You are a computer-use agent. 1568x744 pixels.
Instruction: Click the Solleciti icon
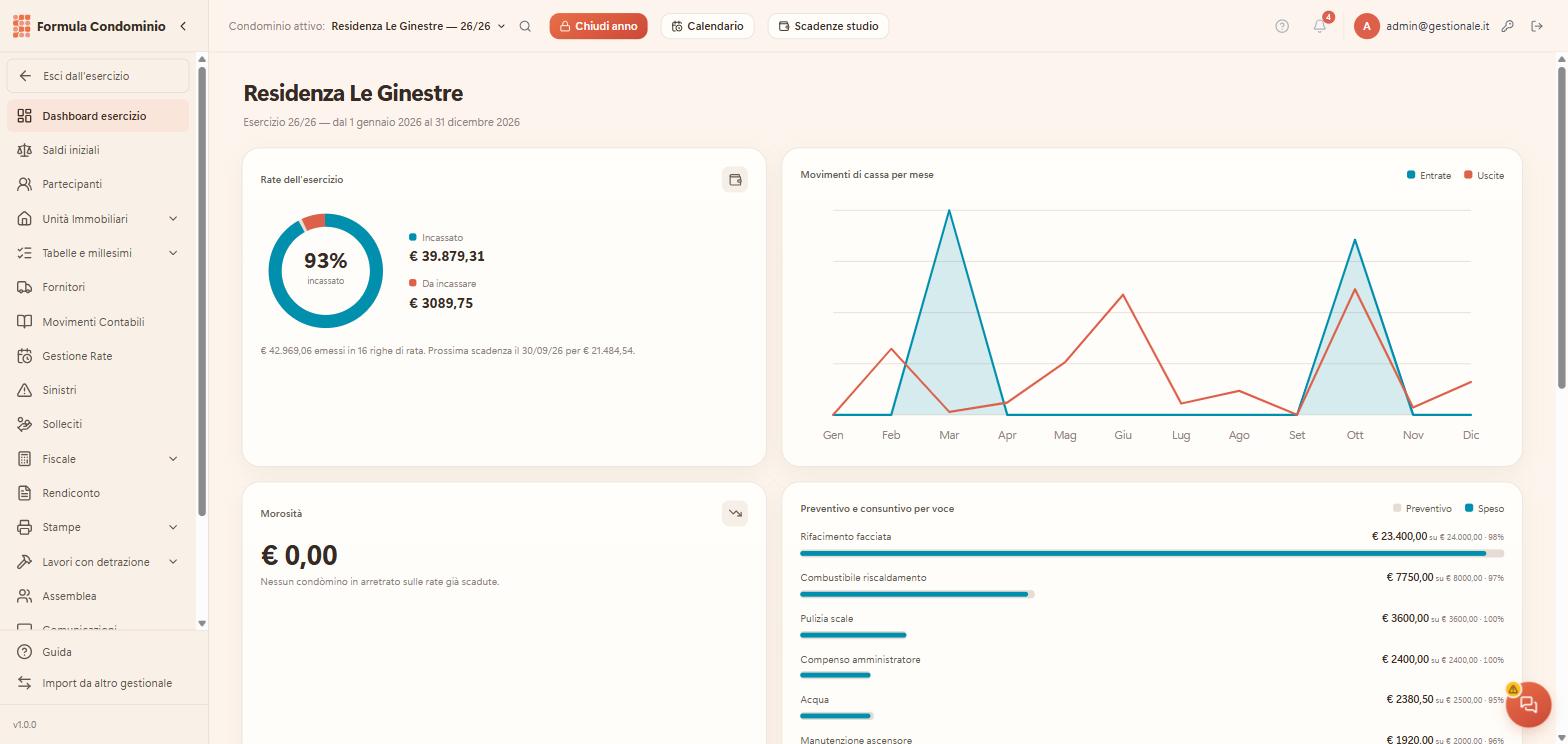[25, 424]
